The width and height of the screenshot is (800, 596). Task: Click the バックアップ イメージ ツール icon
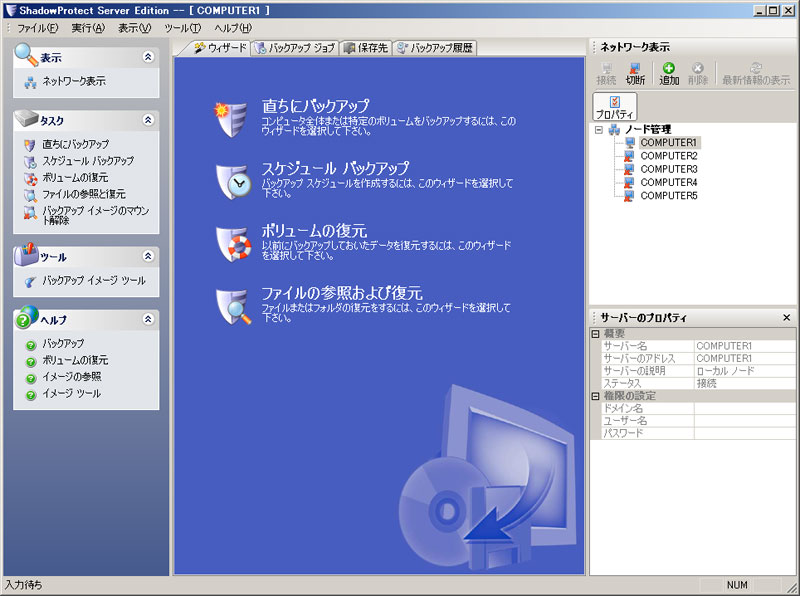[x=30, y=281]
